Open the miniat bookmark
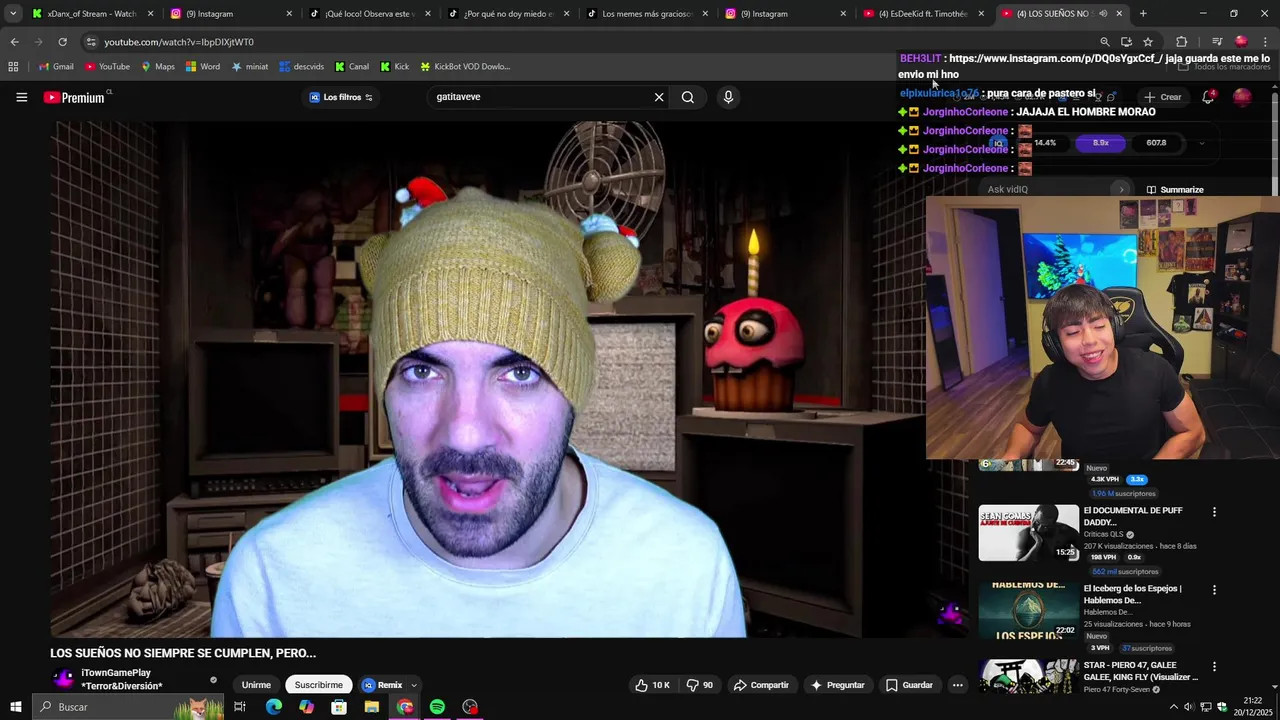The image size is (1280, 720). pyautogui.click(x=250, y=67)
